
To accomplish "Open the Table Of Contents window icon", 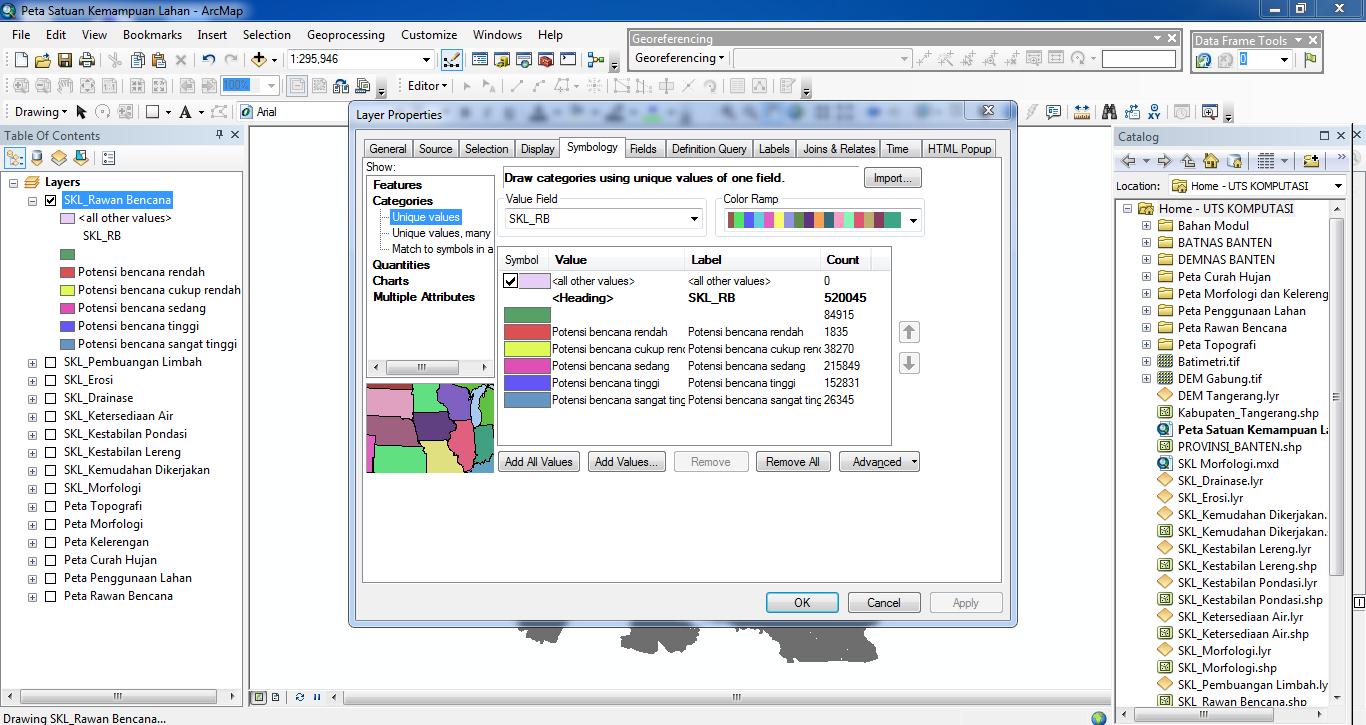I will tap(480, 60).
